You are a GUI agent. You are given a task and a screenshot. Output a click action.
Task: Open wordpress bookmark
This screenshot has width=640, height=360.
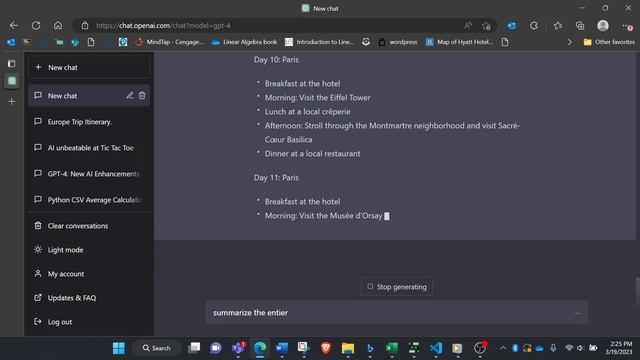398,42
